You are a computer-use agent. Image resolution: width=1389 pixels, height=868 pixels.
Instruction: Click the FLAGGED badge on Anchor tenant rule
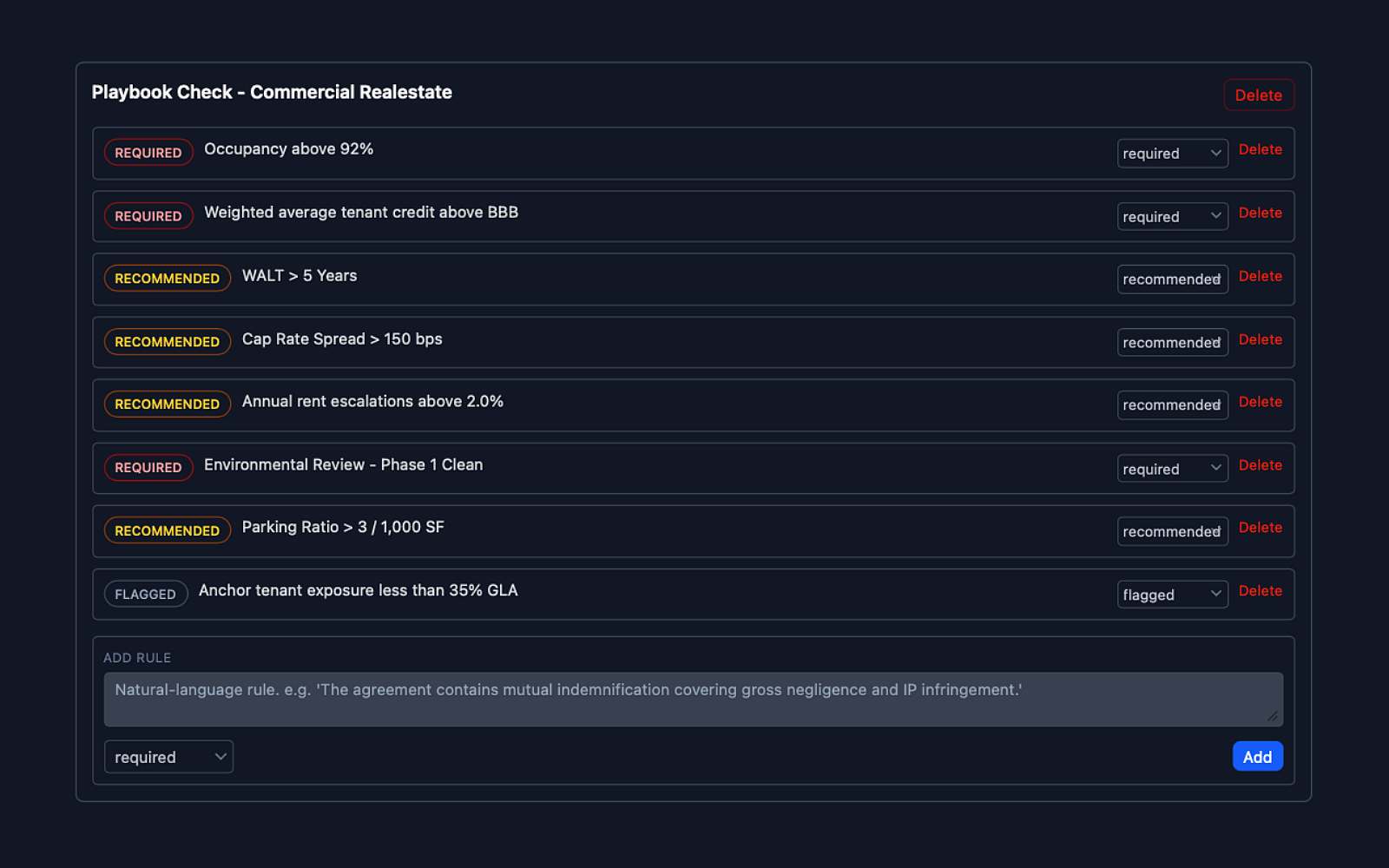146,594
